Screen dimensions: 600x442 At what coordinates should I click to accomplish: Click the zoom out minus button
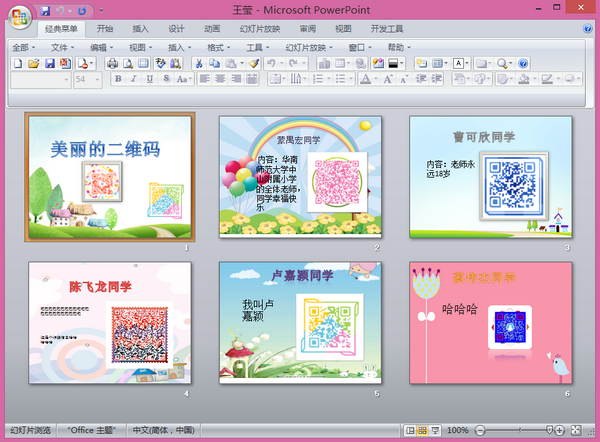tap(479, 431)
